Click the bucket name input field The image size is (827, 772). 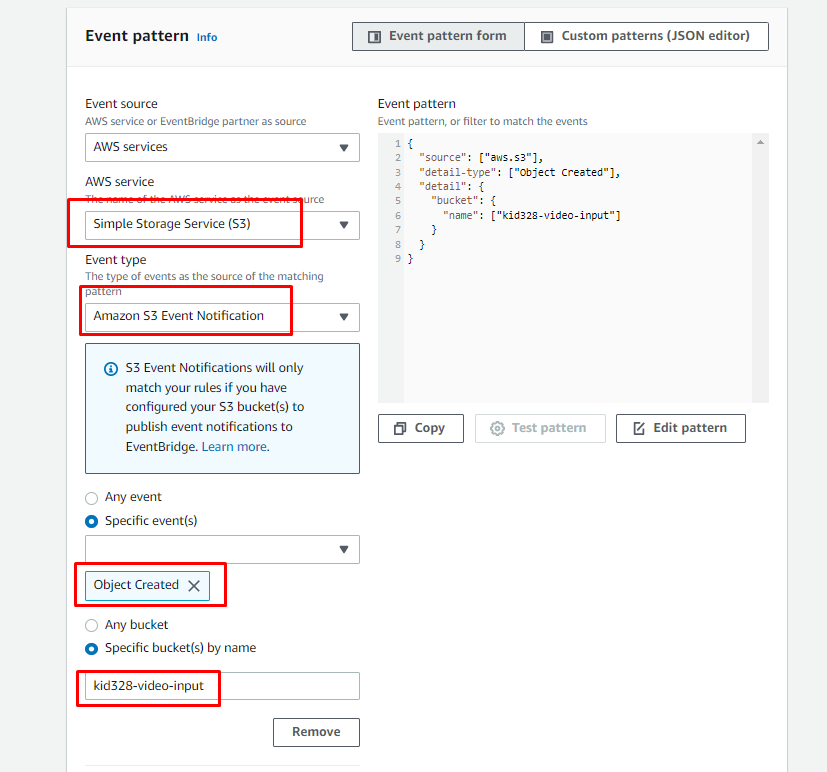(x=222, y=686)
